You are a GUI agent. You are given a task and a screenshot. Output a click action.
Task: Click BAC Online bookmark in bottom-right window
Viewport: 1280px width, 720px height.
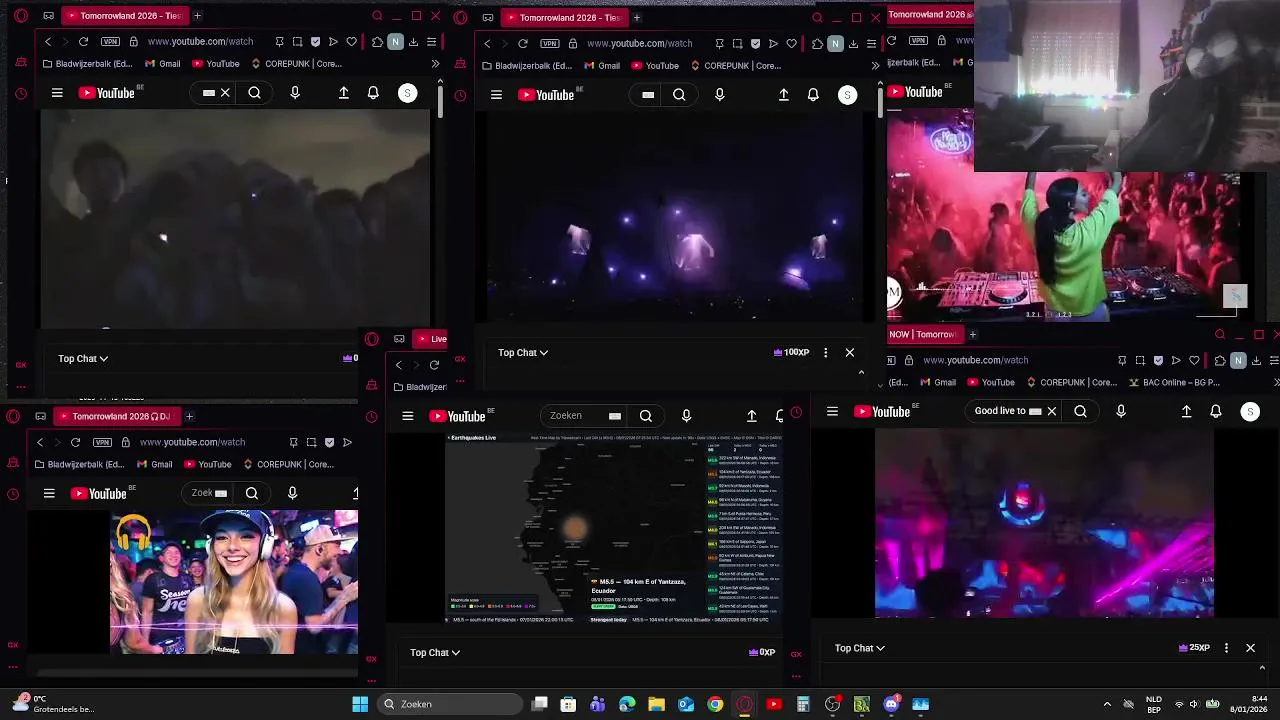pyautogui.click(x=1176, y=382)
